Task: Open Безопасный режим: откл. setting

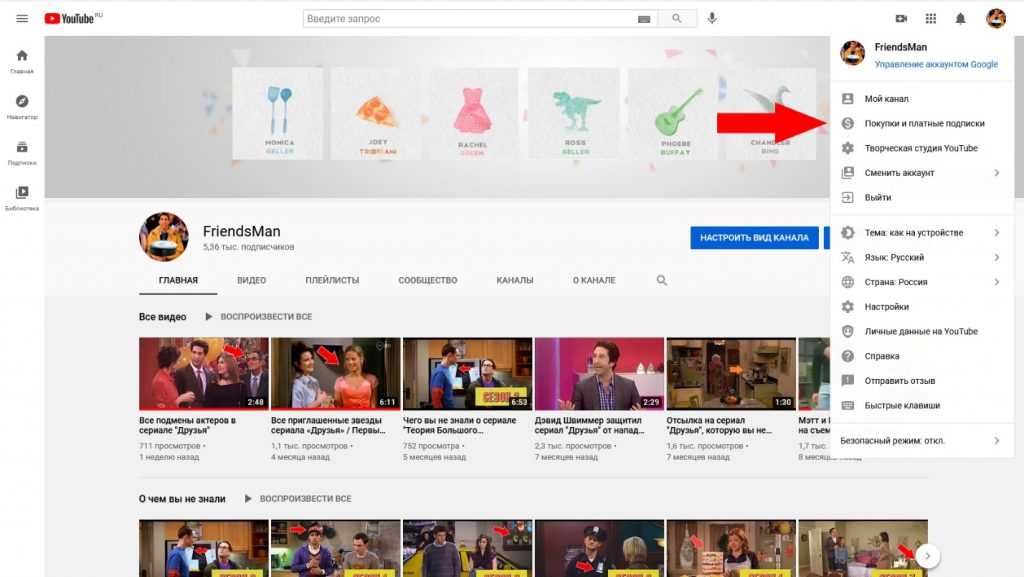Action: [920, 440]
